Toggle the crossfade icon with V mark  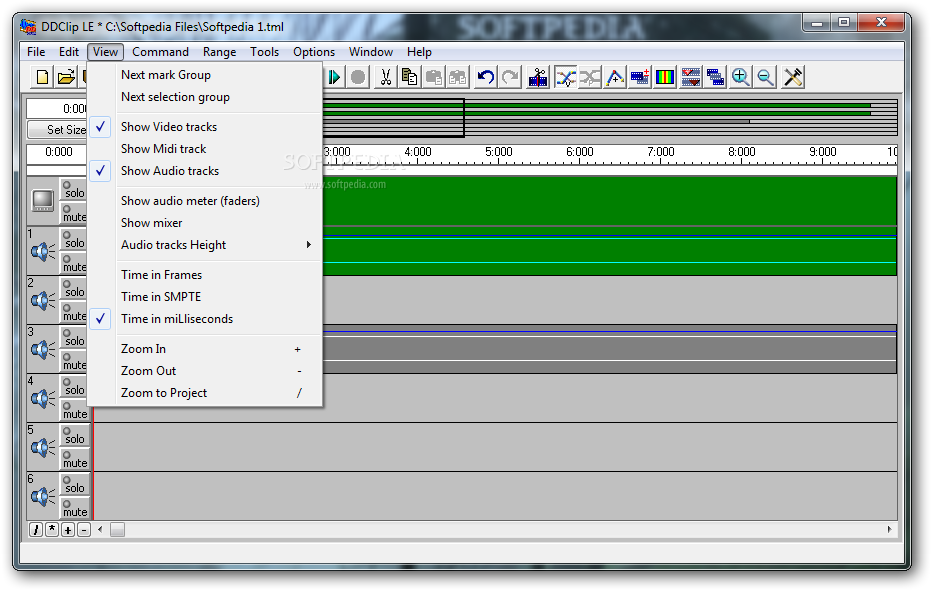click(566, 77)
